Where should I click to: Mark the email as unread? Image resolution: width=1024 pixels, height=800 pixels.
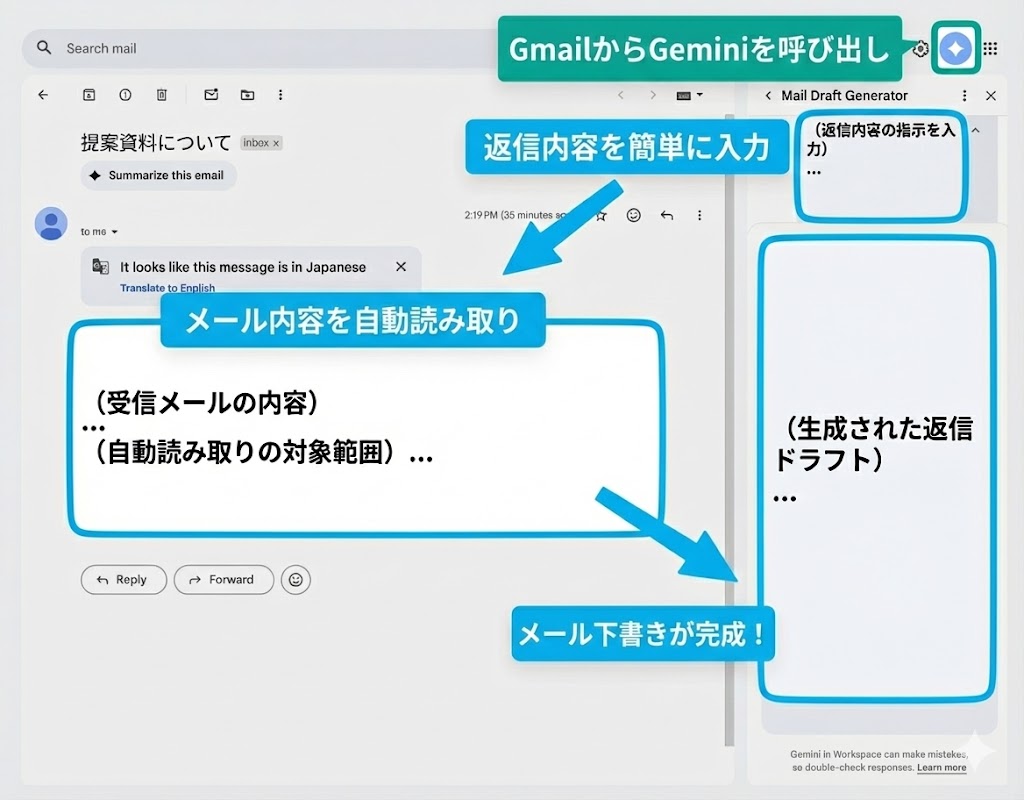click(210, 94)
